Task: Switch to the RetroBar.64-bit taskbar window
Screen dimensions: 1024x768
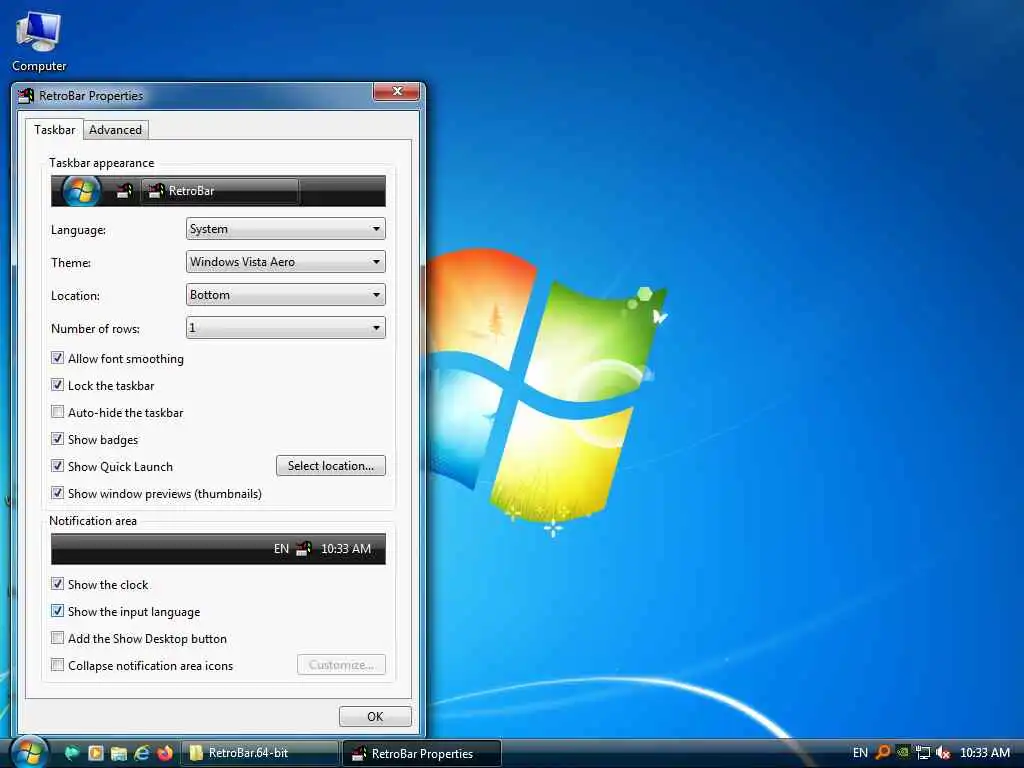Action: point(260,753)
